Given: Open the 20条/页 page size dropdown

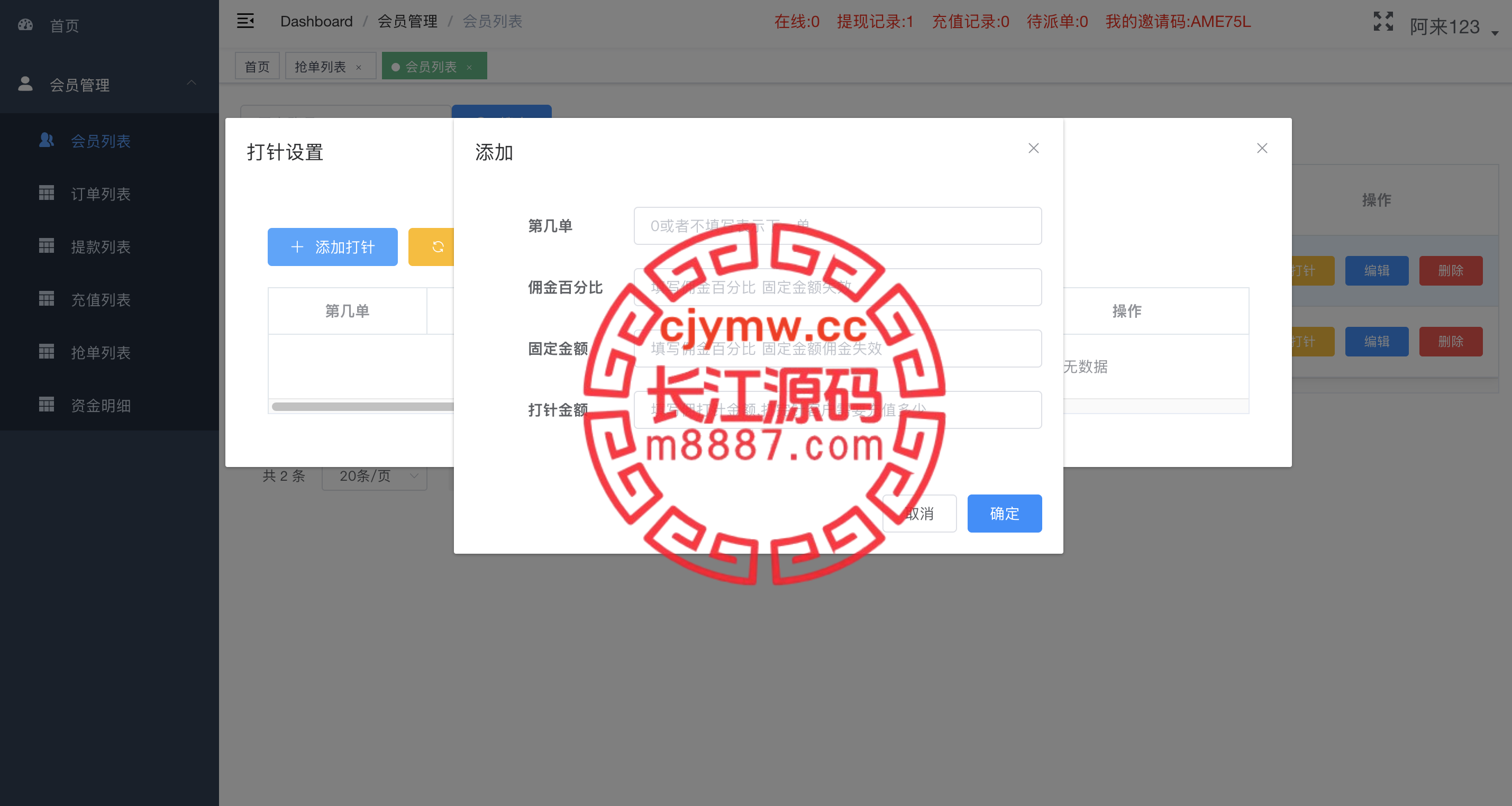Looking at the screenshot, I should (374, 476).
